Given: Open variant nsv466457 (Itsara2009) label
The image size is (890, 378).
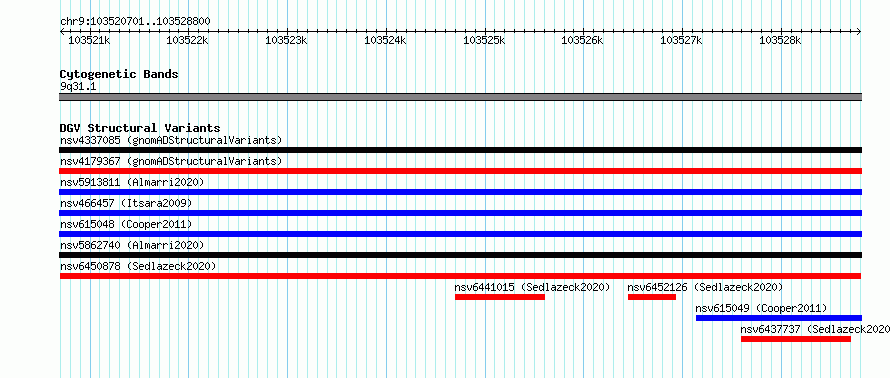Looking at the screenshot, I should tap(126, 203).
